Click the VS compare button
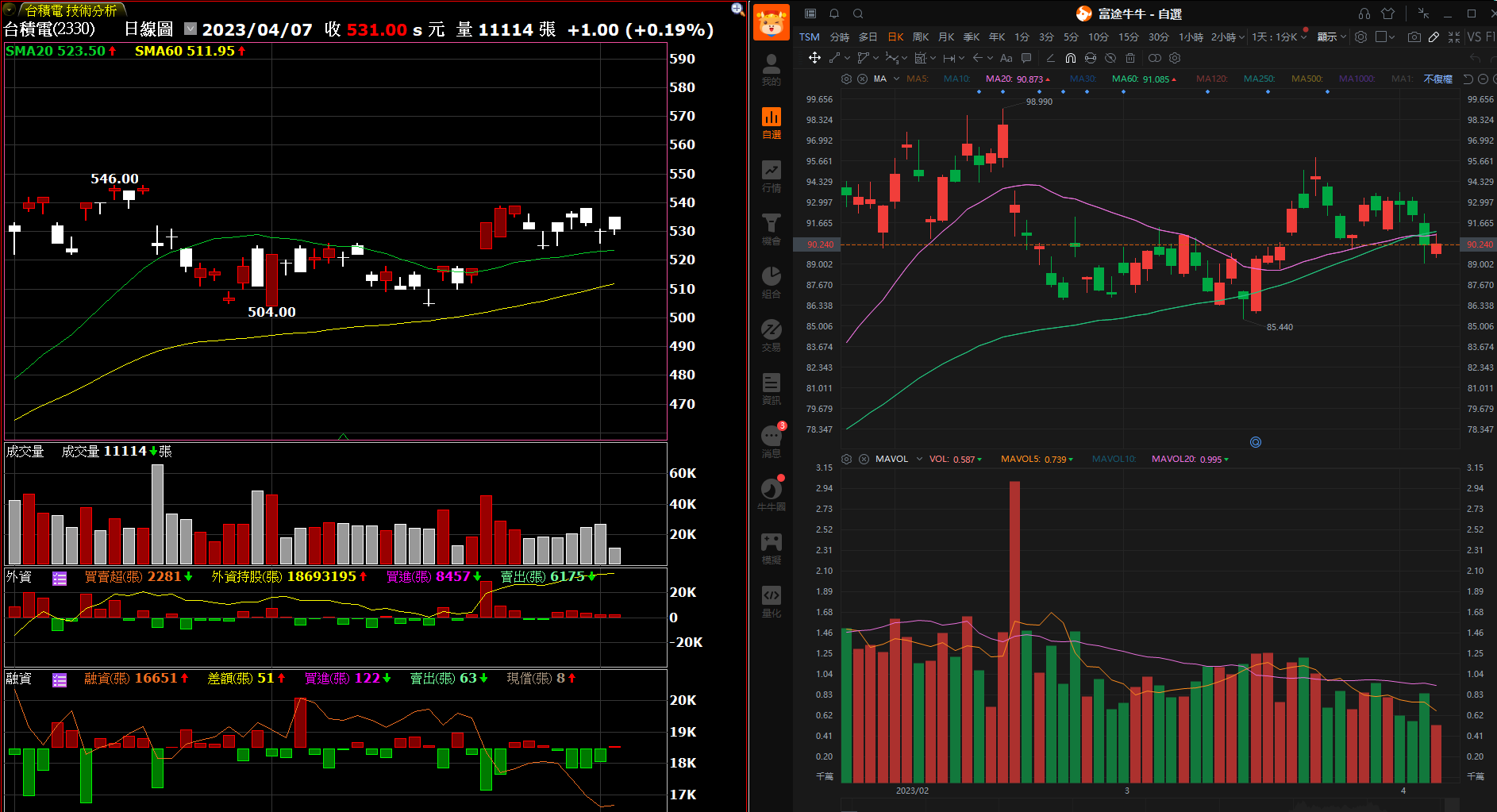The width and height of the screenshot is (1497, 812). coord(1474,37)
